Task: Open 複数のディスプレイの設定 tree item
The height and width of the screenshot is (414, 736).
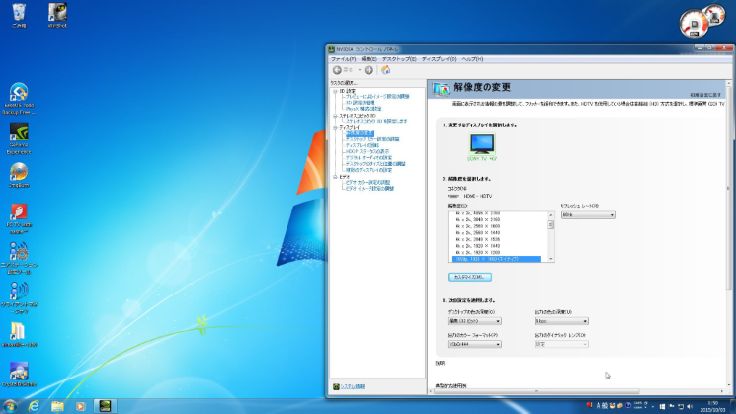Action: tap(368, 170)
